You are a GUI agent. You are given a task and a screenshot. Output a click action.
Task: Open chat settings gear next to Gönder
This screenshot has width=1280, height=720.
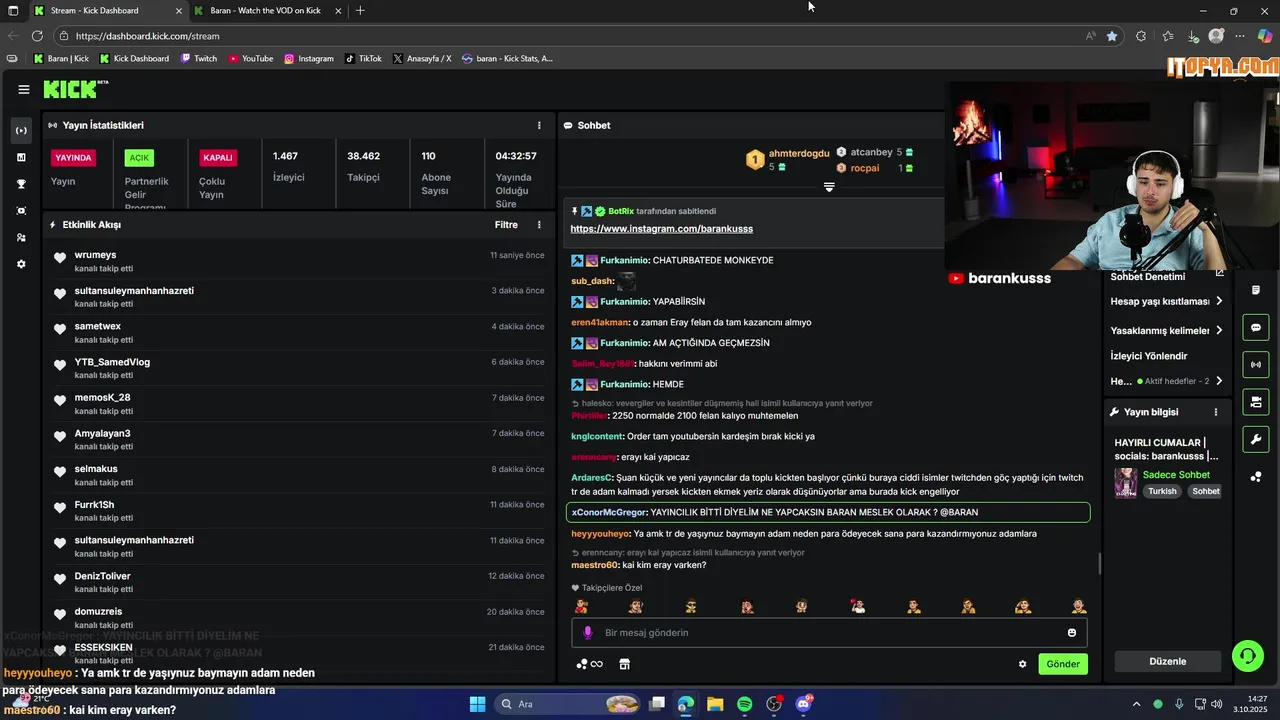(1022, 664)
